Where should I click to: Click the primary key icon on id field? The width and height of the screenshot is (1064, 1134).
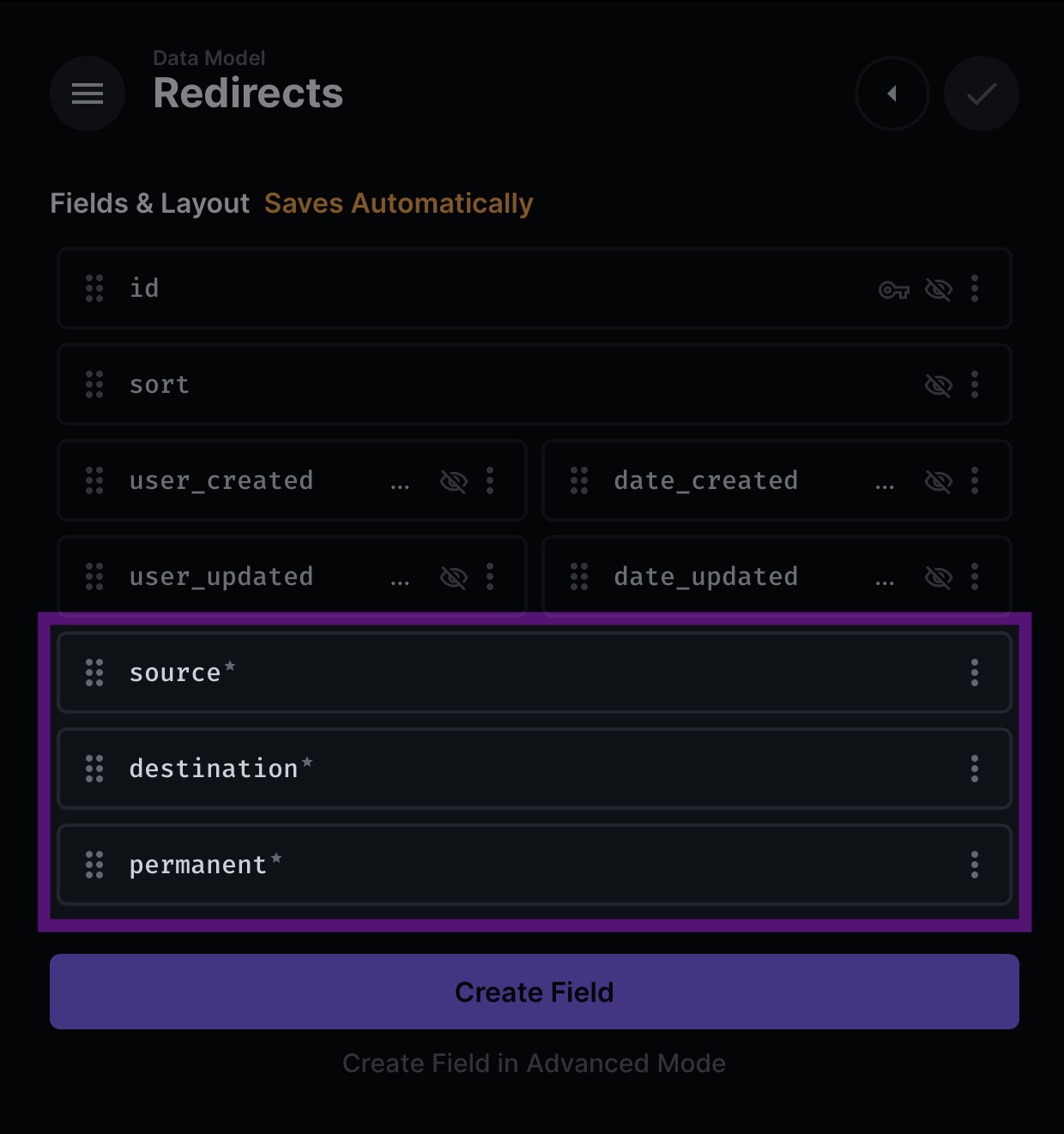[895, 289]
